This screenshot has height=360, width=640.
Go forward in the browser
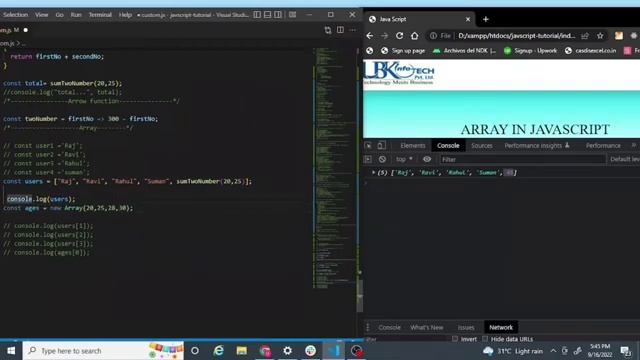point(384,36)
